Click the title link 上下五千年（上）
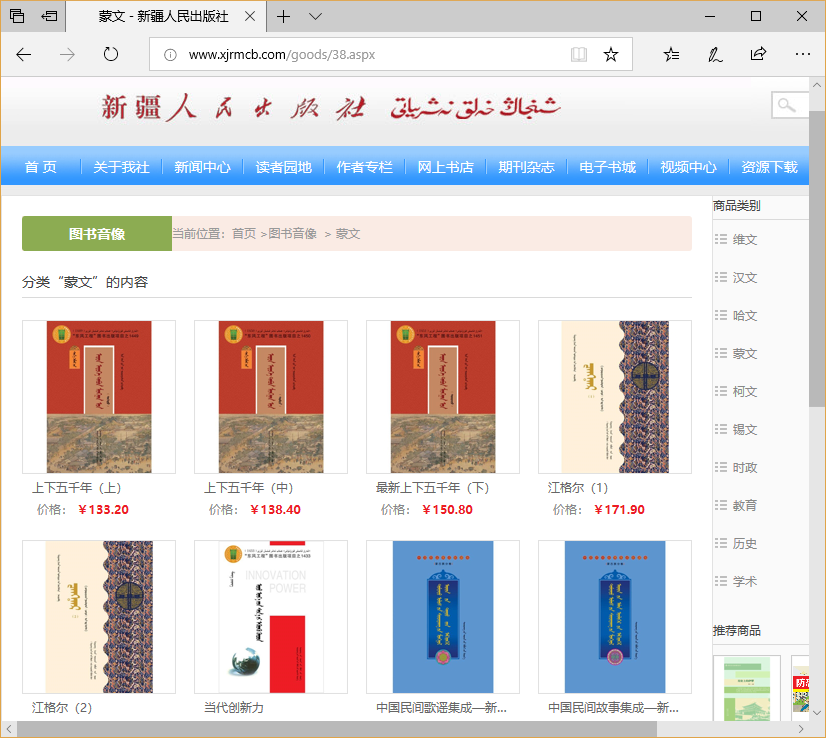The width and height of the screenshot is (826, 738). point(77,488)
